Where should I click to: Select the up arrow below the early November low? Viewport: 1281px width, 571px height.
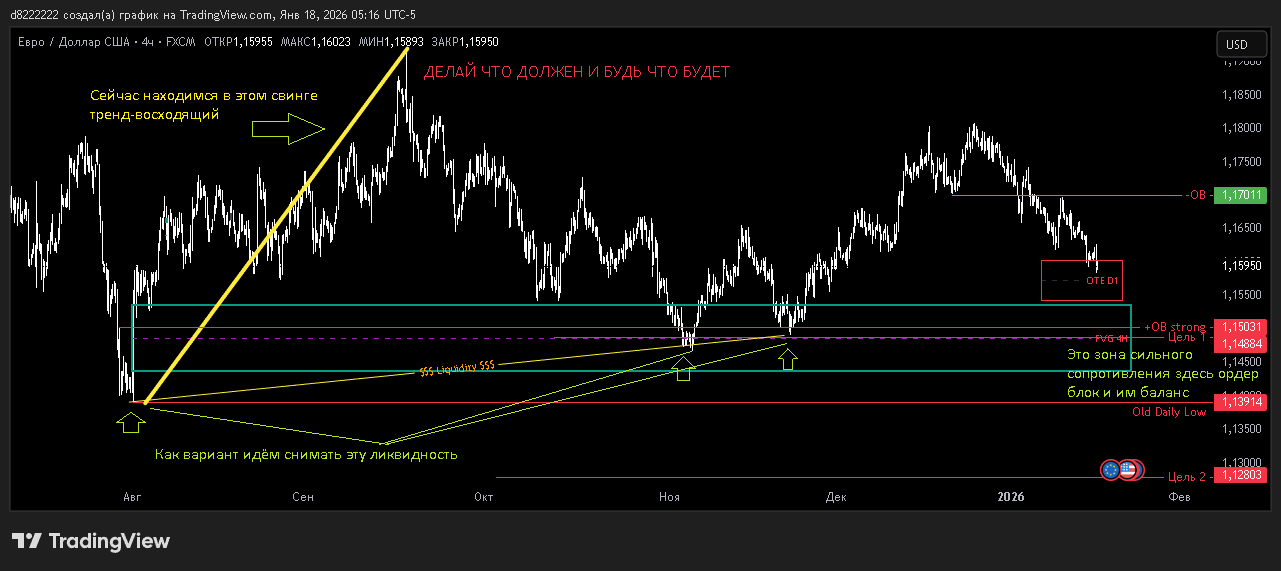coord(683,371)
